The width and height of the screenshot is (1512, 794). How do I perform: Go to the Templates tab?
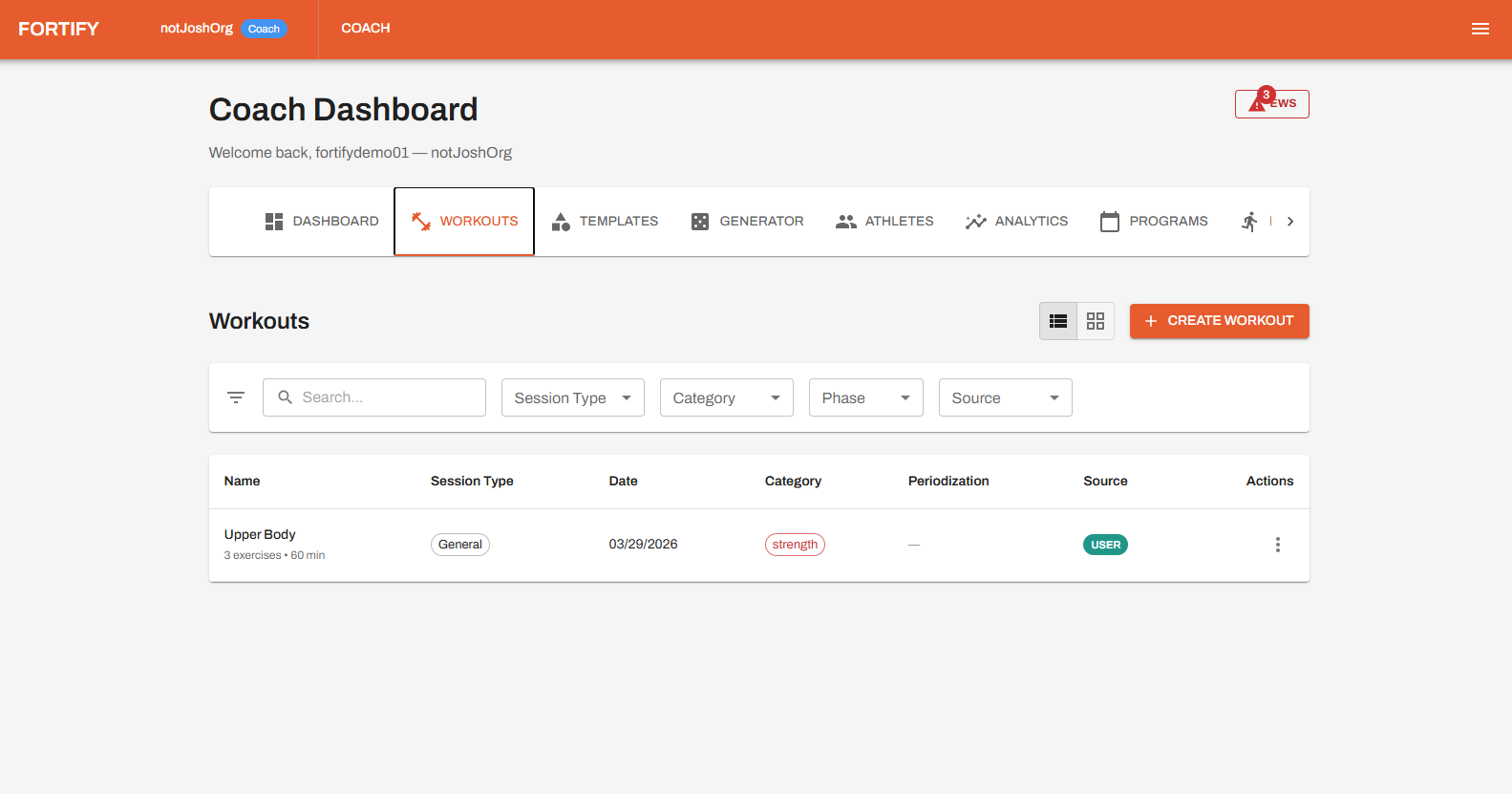coord(606,222)
